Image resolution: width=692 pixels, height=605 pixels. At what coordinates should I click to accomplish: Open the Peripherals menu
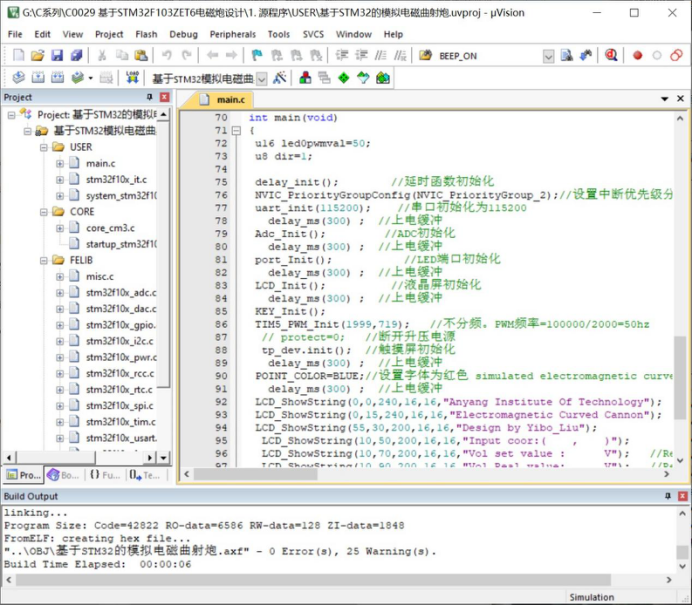[x=233, y=34]
